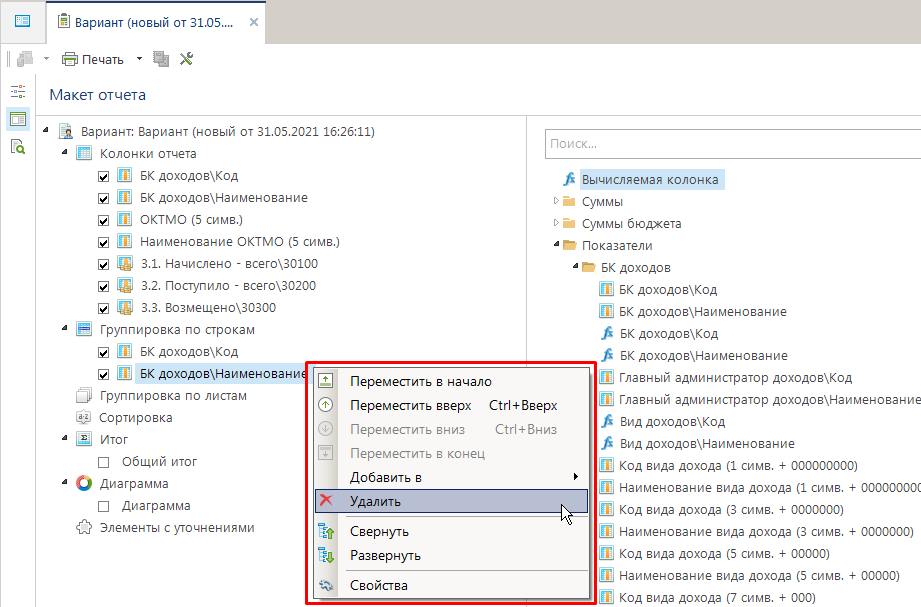
Task: Select Код вида дохода (1 симв. + 000000000)
Action: 738,466
